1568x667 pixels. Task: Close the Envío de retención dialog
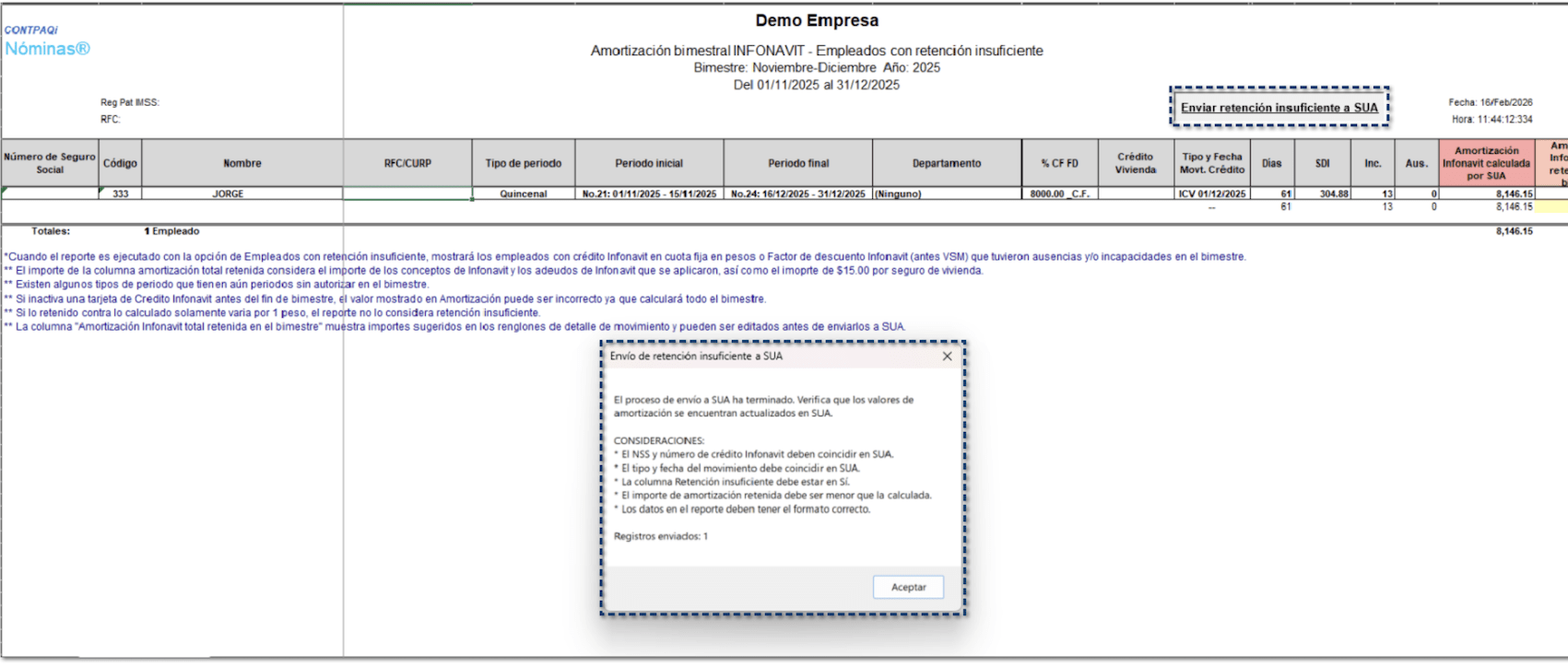pos(947,357)
